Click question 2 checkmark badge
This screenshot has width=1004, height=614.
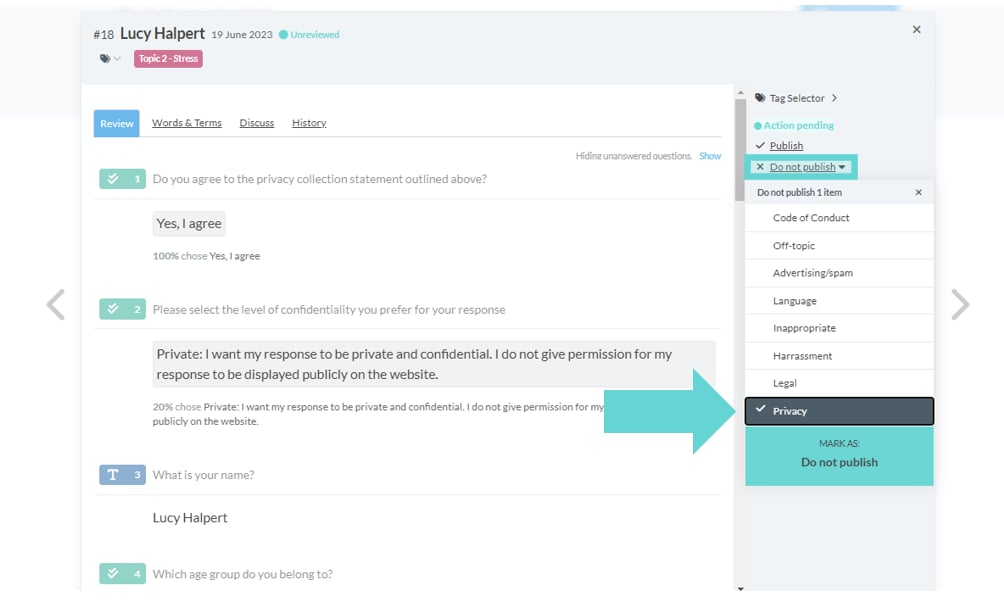pos(122,309)
